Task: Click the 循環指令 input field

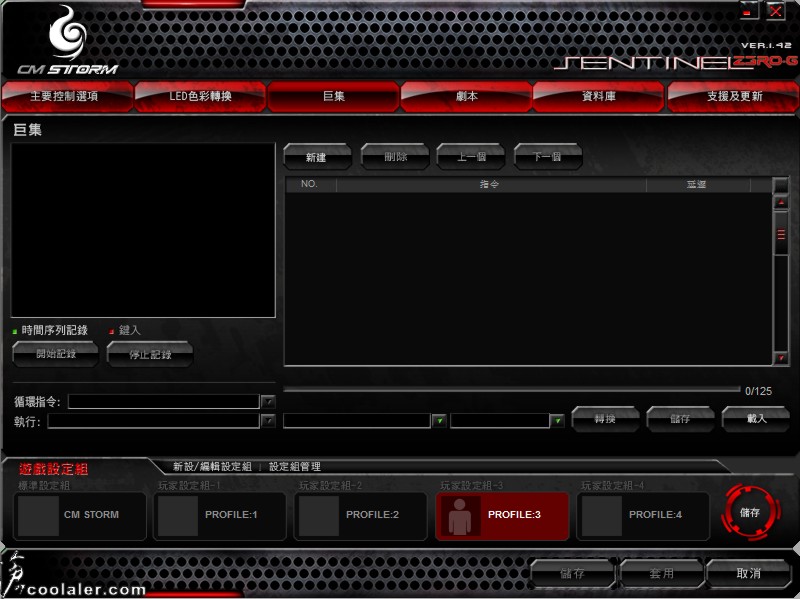Action: click(164, 402)
